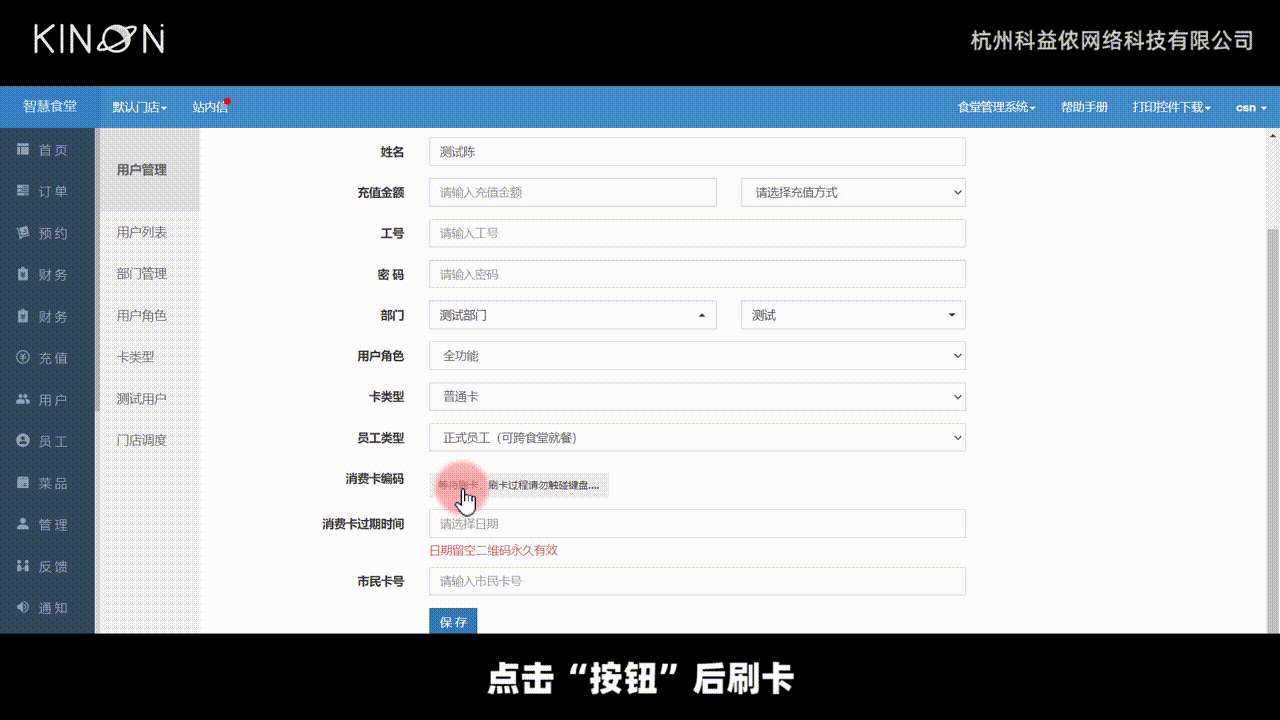Image resolution: width=1280 pixels, height=720 pixels.
Task: Open the 通知 speaker notification icon
Action: click(x=23, y=608)
